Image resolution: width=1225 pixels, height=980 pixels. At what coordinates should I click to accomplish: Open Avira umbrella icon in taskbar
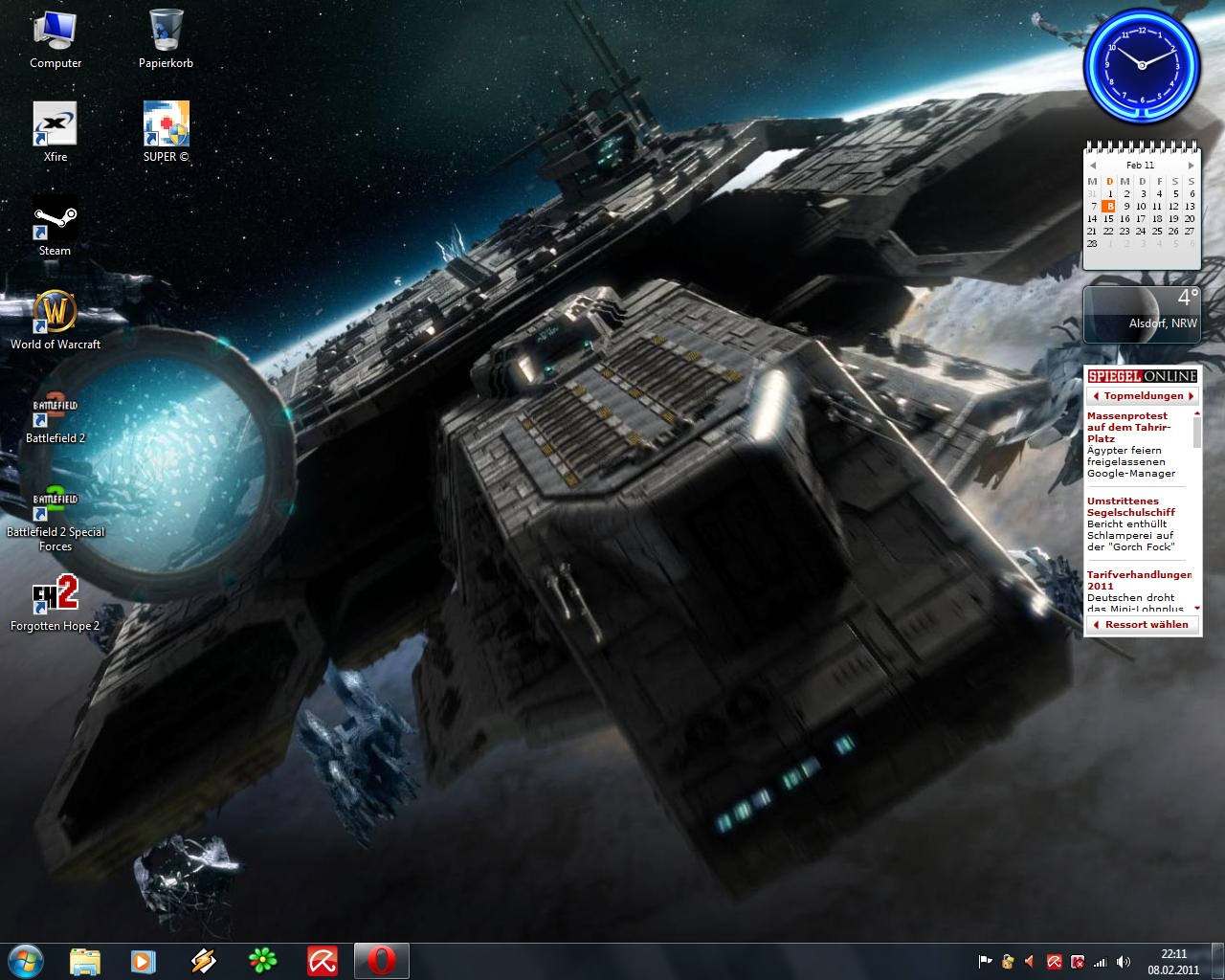tap(322, 961)
